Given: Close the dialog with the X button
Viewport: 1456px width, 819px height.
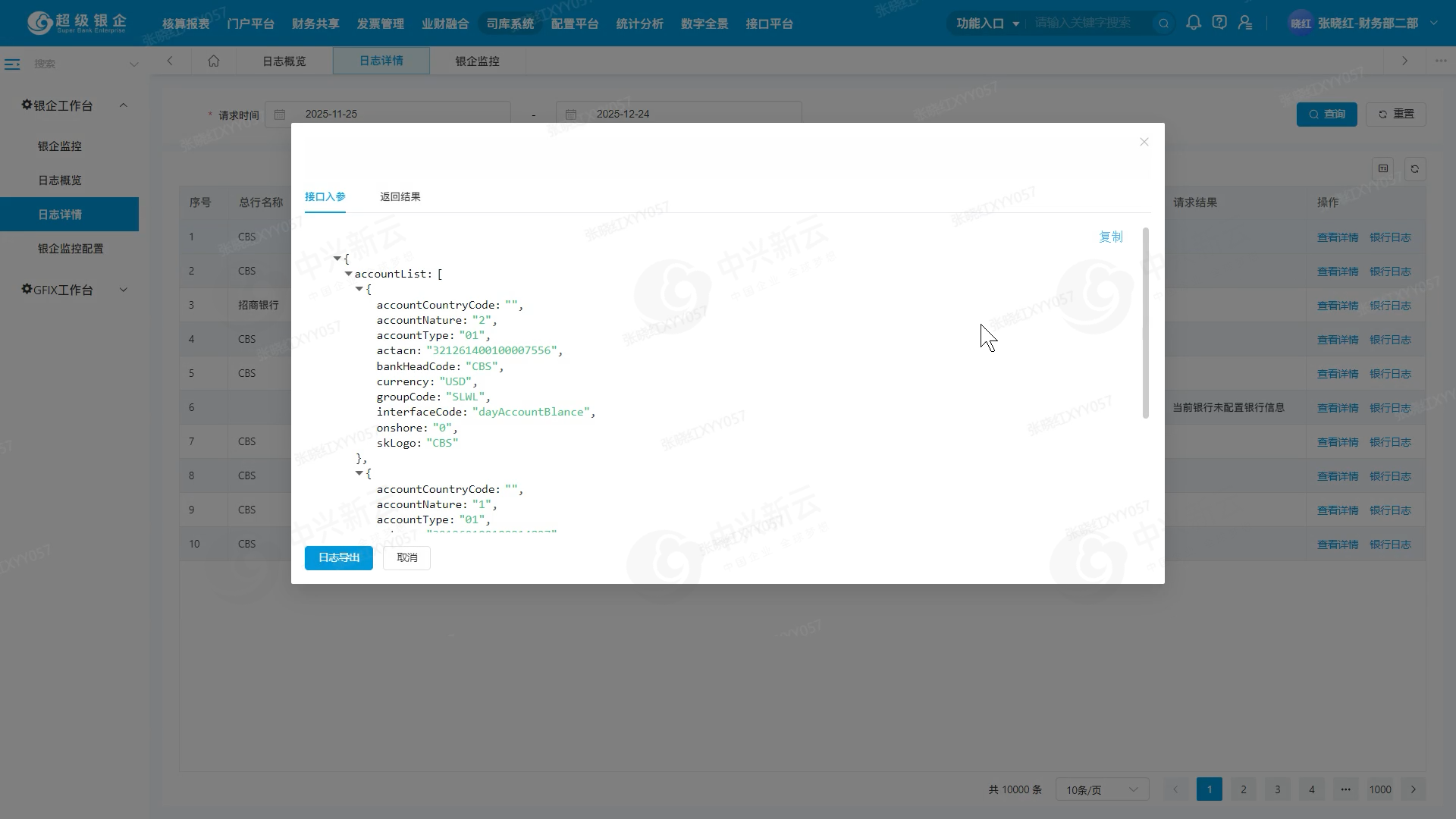Looking at the screenshot, I should click(1144, 142).
